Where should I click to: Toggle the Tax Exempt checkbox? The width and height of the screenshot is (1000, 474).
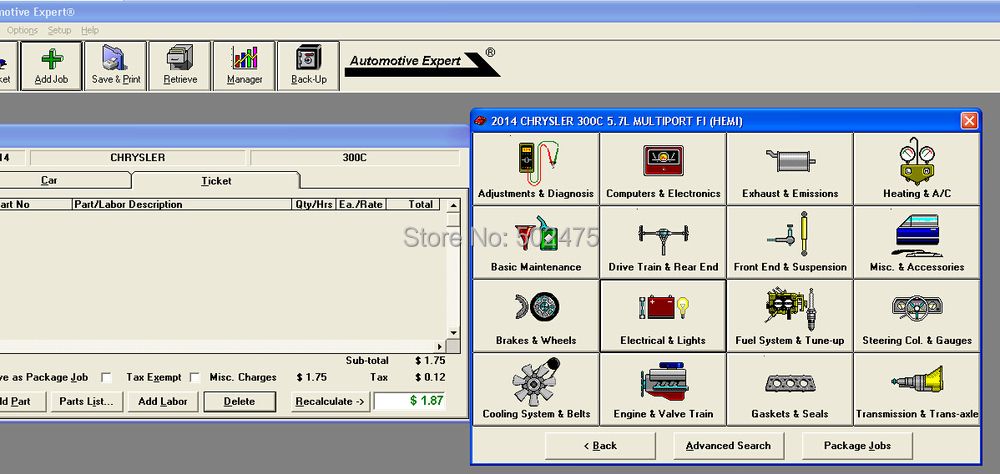[x=195, y=378]
